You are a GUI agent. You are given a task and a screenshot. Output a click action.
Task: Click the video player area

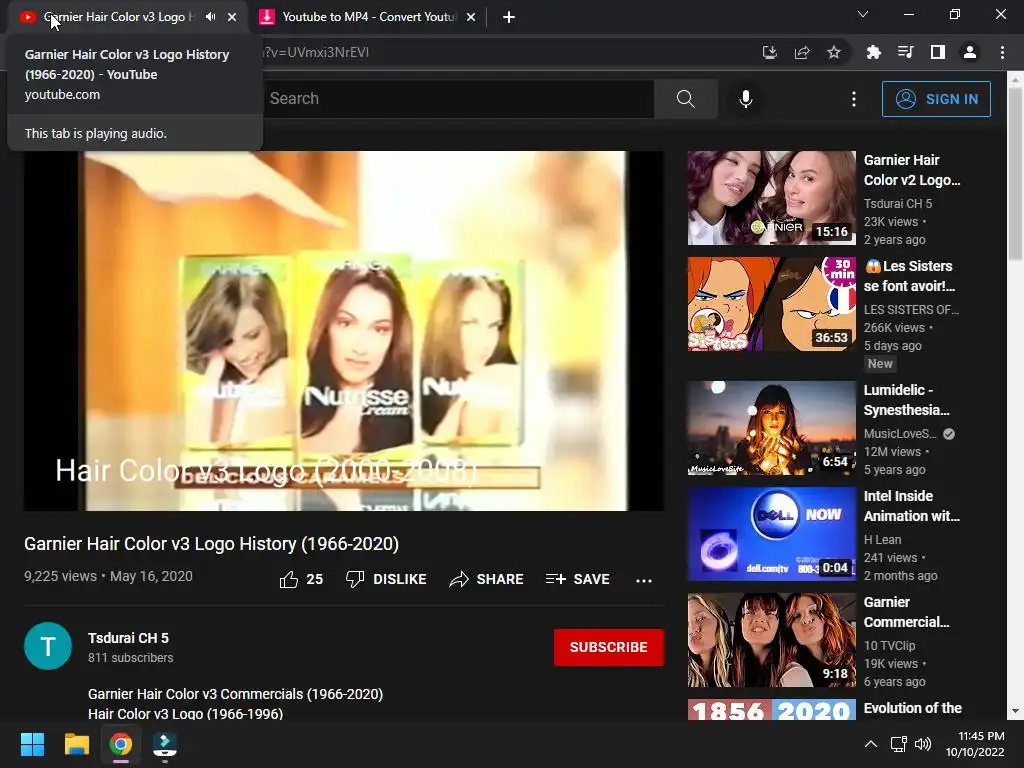pyautogui.click(x=344, y=330)
